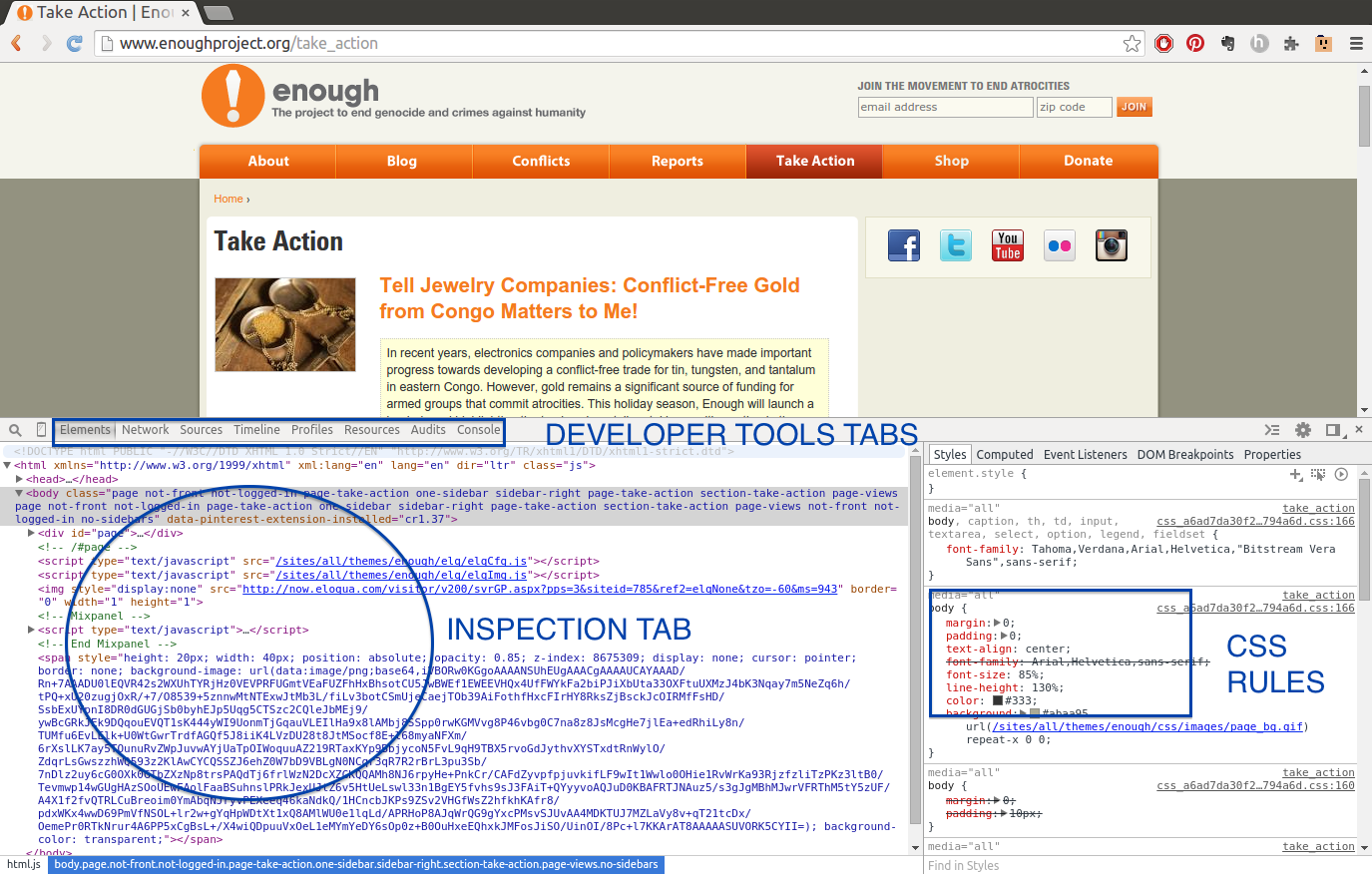Screen dimensions: 1372x874
Task: Open the Event Listeners tab
Action: click(1086, 455)
